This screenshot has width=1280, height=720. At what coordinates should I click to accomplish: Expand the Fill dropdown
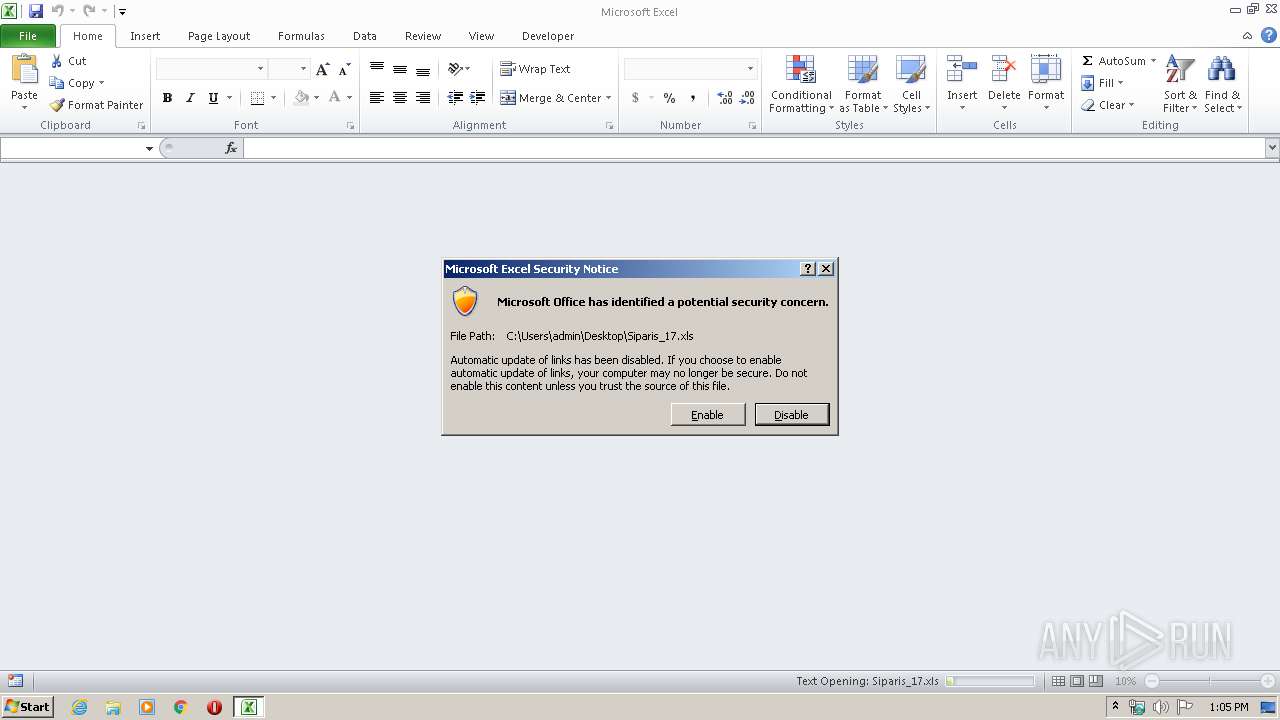coord(1120,83)
